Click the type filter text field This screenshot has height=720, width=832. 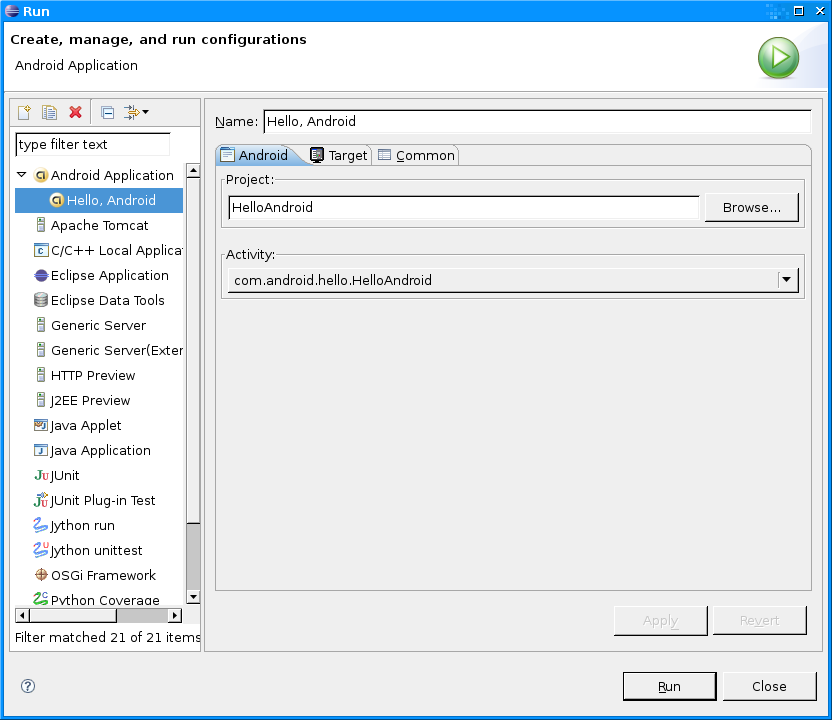pyautogui.click(x=92, y=144)
